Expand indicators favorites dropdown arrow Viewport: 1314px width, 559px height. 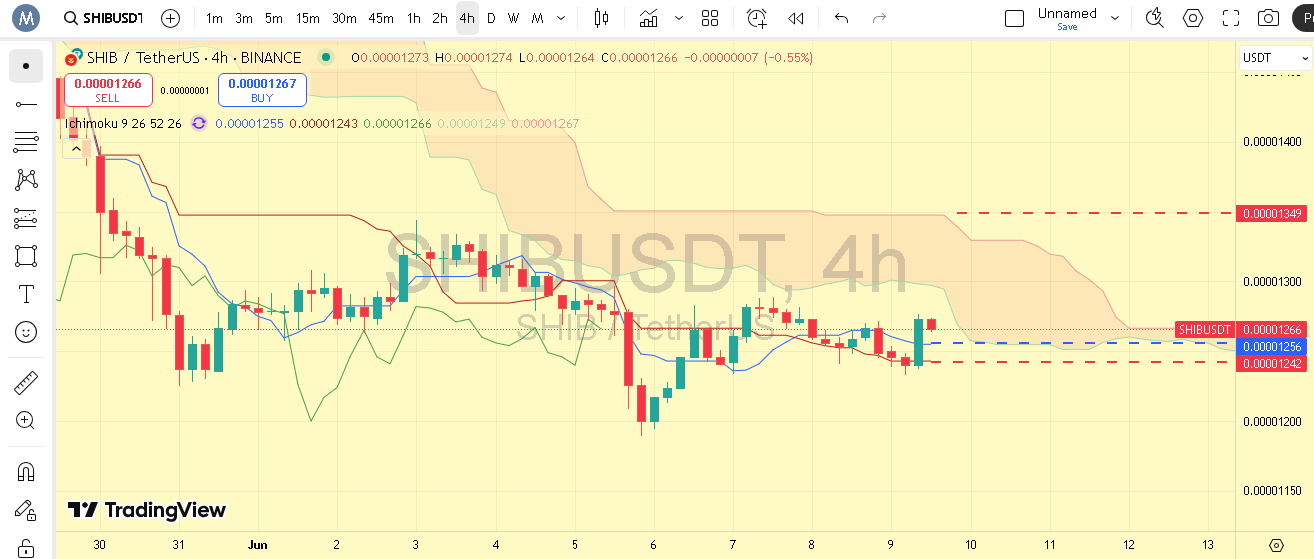point(680,18)
